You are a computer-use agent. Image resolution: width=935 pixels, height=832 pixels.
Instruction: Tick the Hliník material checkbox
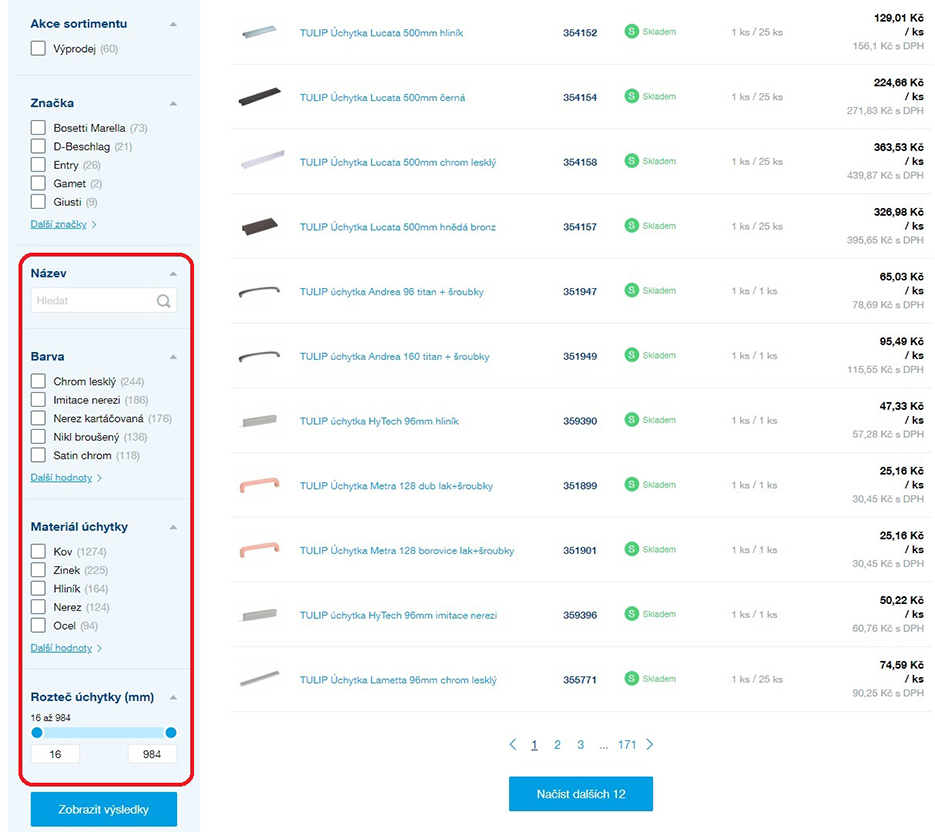click(38, 589)
